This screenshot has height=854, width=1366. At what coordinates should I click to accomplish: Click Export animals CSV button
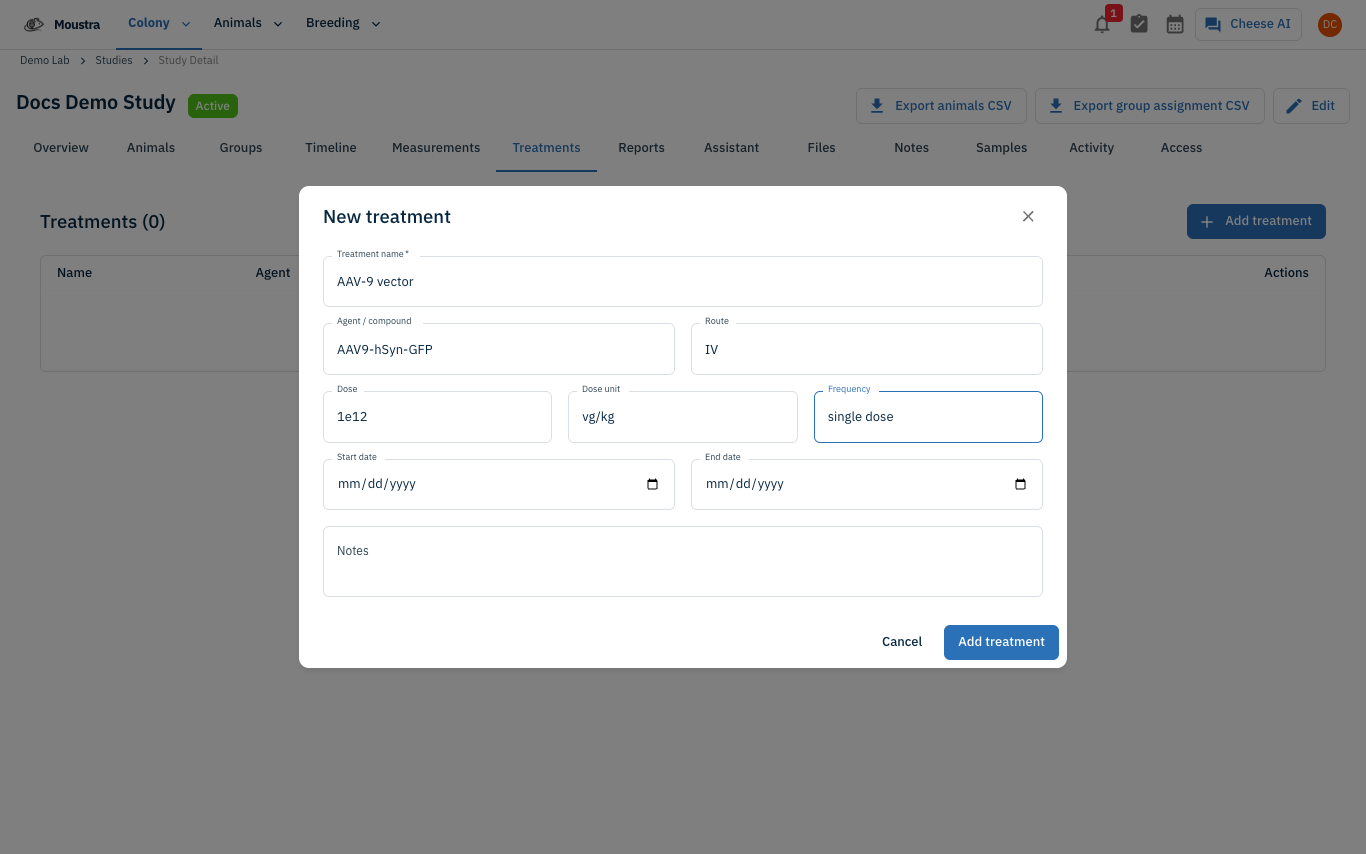click(x=941, y=106)
